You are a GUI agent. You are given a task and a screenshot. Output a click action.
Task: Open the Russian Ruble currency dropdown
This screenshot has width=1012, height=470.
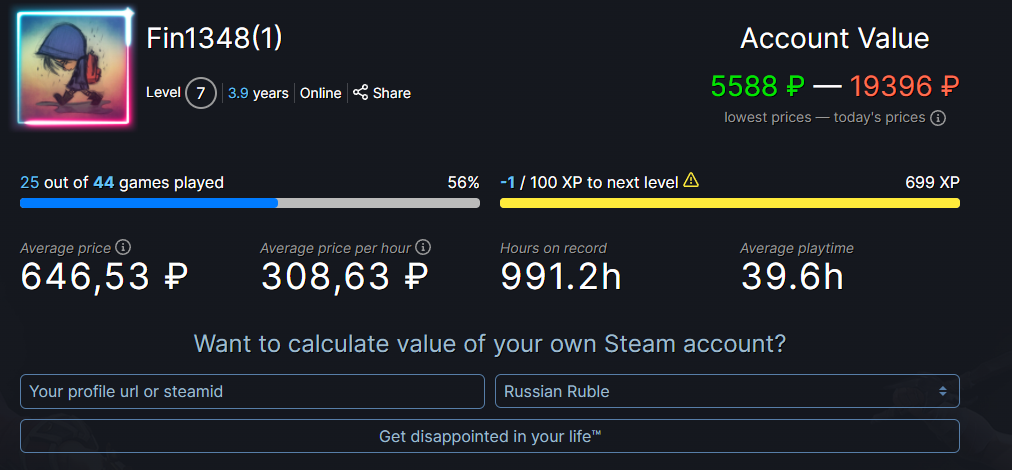point(727,391)
